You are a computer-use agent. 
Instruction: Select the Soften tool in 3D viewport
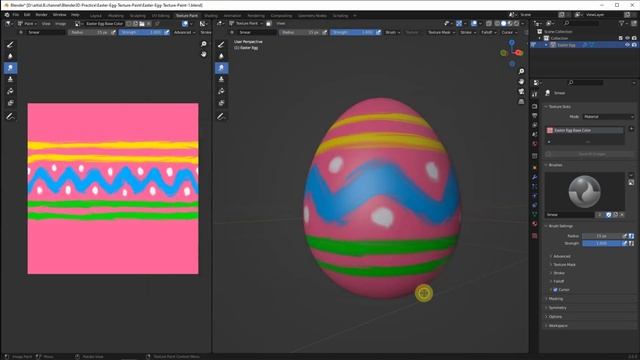[x=221, y=56]
